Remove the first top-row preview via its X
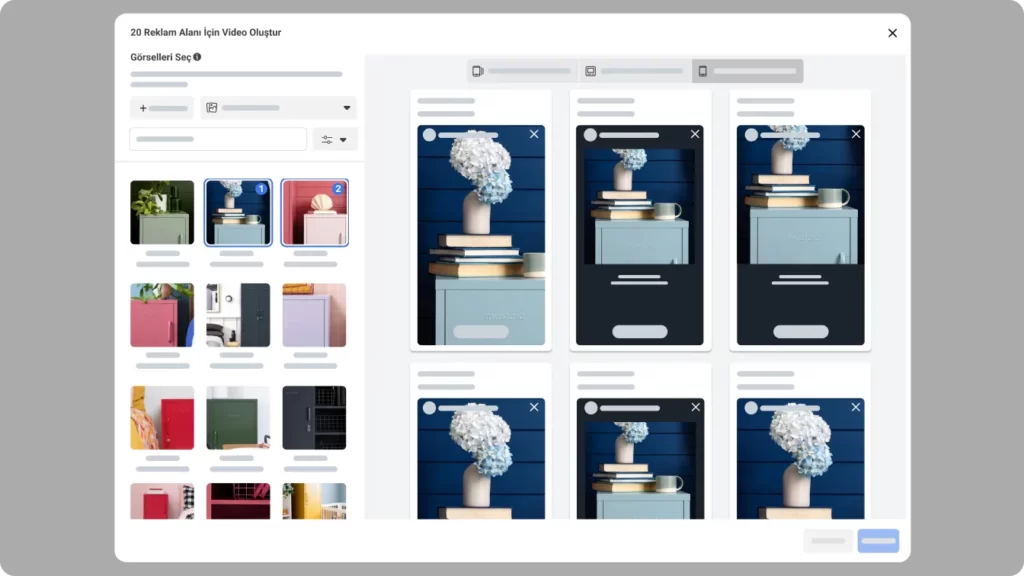 (534, 134)
